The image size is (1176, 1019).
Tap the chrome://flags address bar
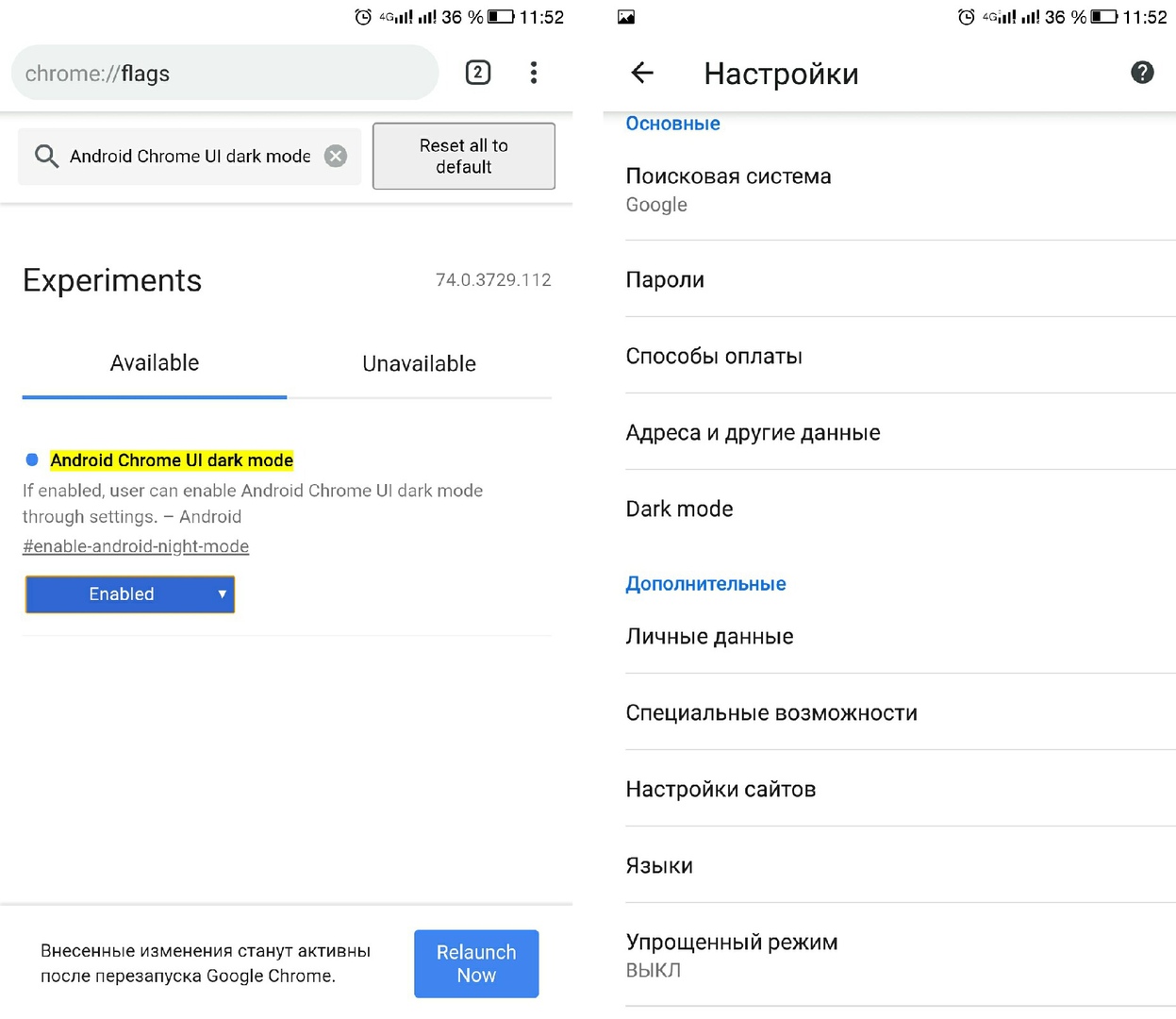click(224, 74)
